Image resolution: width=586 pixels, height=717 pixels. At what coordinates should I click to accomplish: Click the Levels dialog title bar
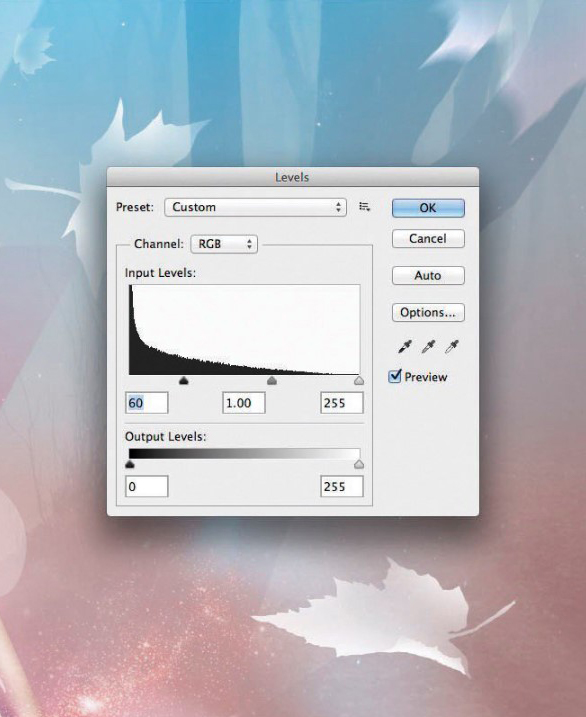tap(293, 177)
